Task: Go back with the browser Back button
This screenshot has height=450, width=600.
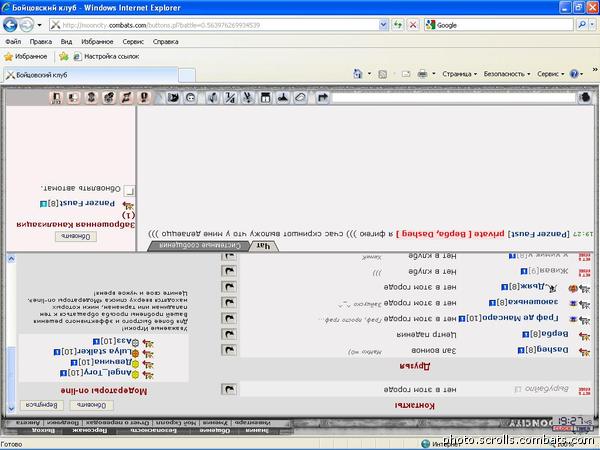Action: point(10,25)
